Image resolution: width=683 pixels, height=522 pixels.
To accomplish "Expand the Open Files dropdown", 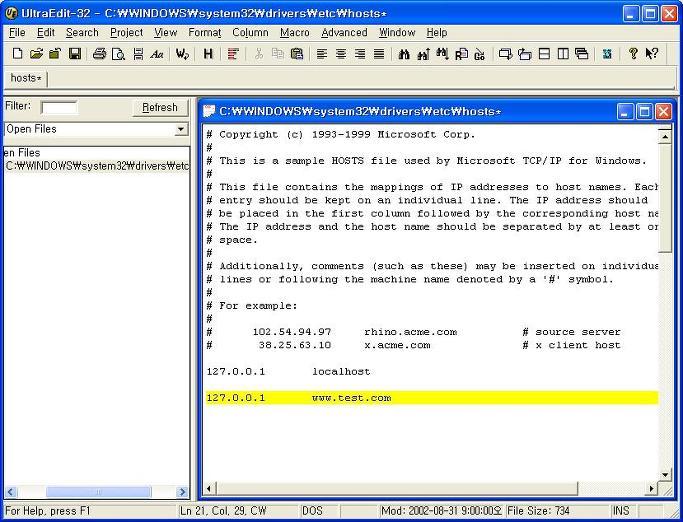I will pyautogui.click(x=181, y=129).
